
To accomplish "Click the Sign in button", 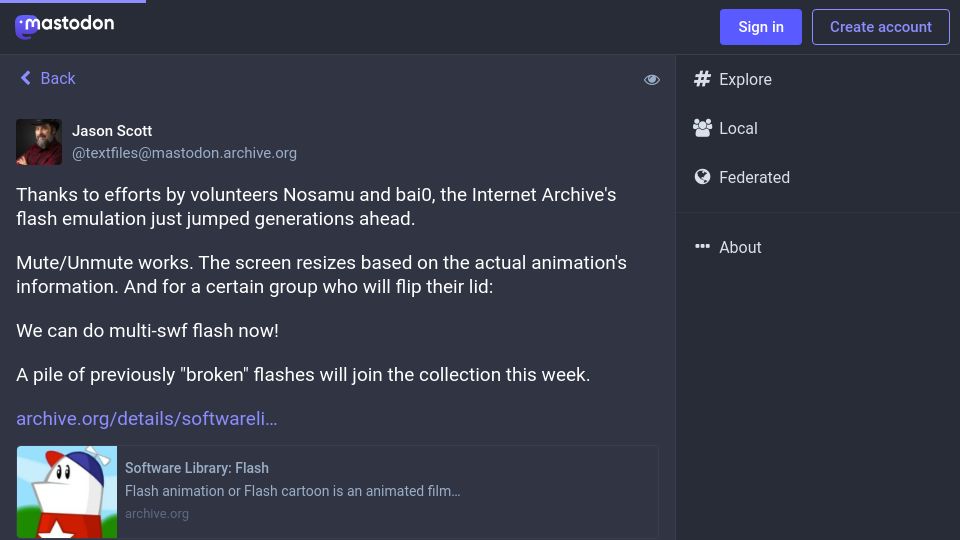I will pyautogui.click(x=760, y=27).
